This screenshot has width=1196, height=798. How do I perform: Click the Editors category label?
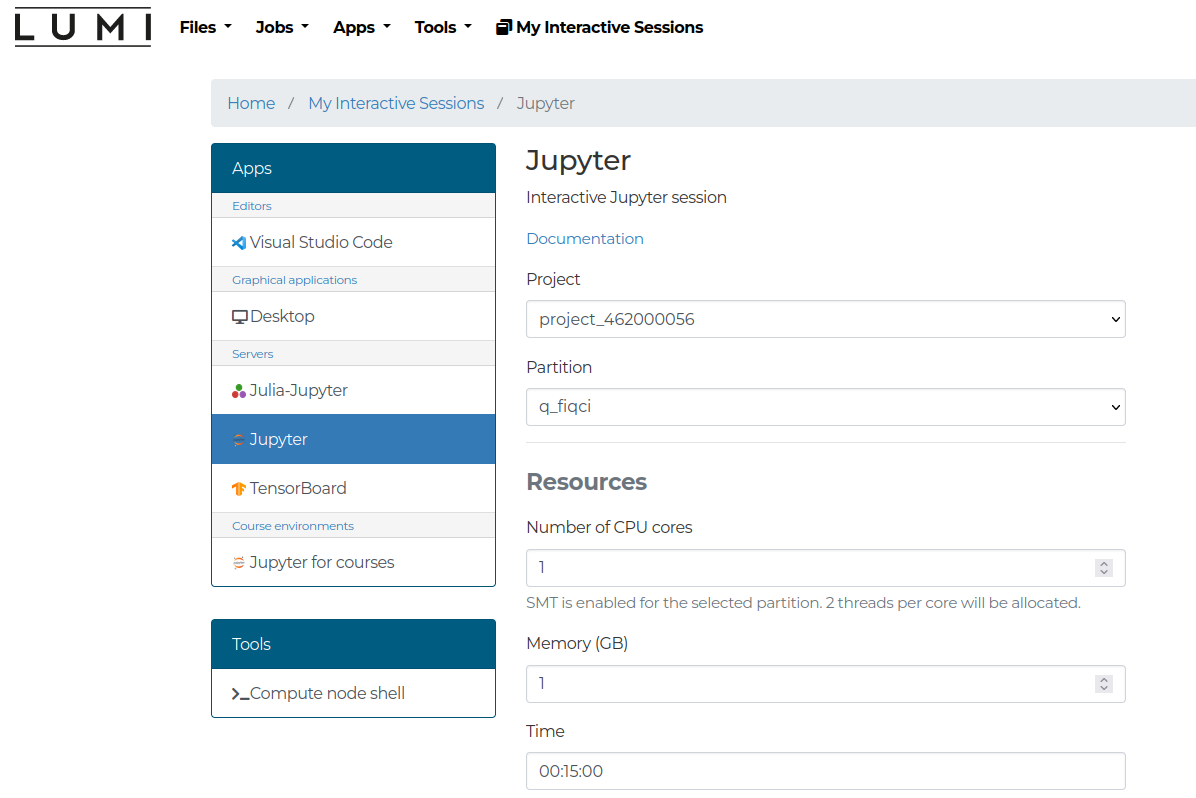[x=252, y=206]
